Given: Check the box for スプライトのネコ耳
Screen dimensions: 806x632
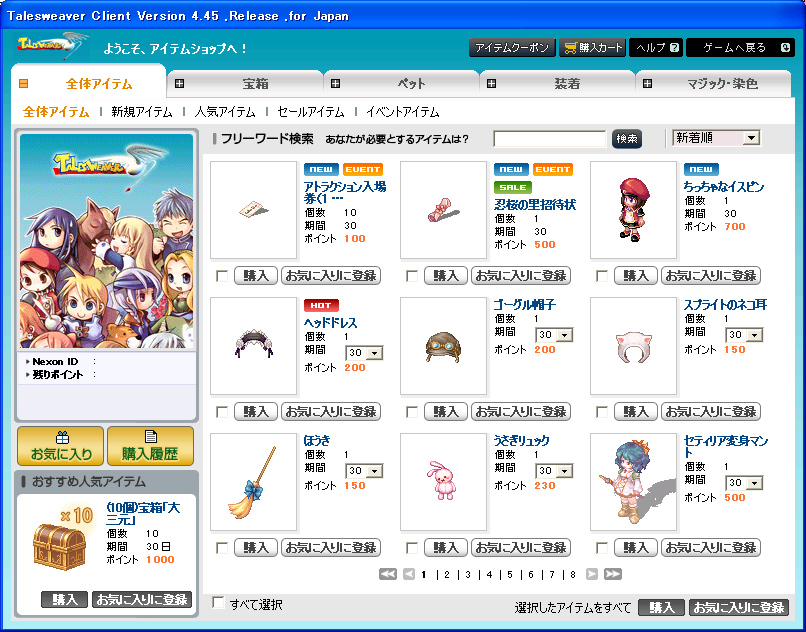Looking at the screenshot, I should [x=602, y=412].
